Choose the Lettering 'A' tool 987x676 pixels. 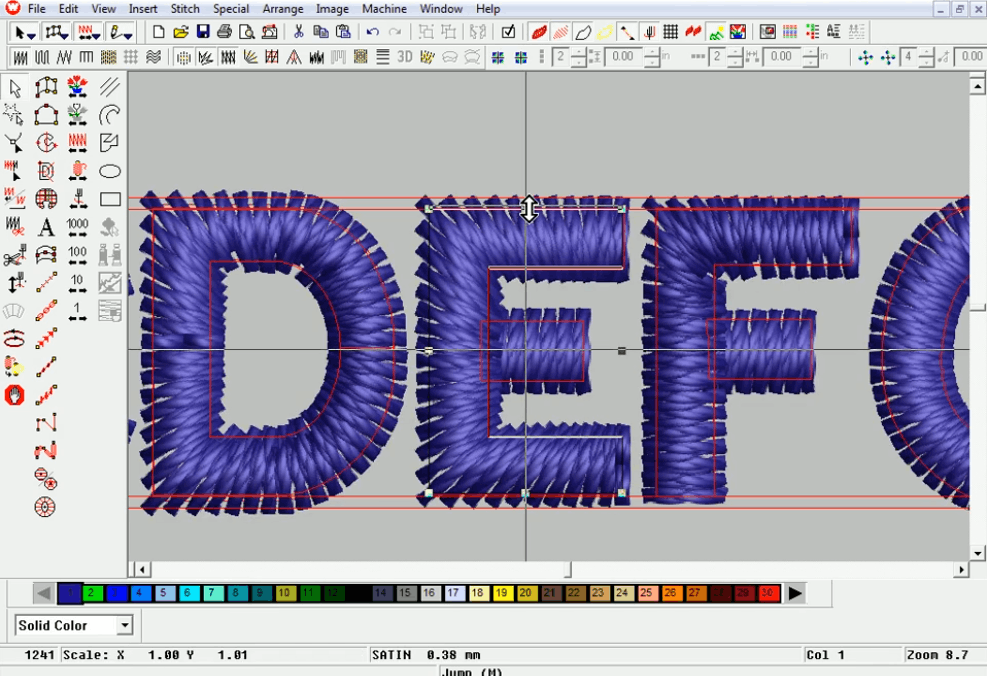click(46, 227)
